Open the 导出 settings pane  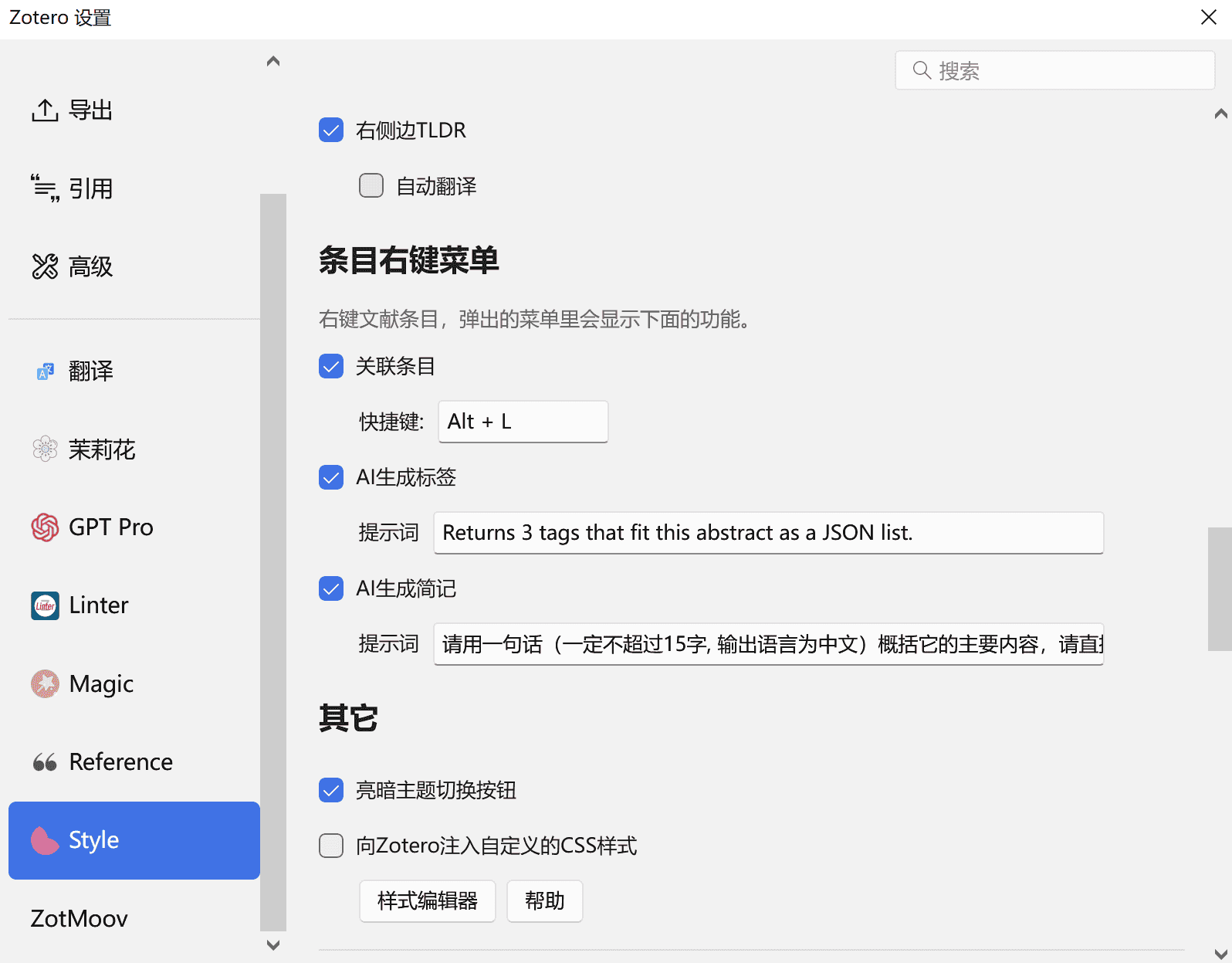134,110
